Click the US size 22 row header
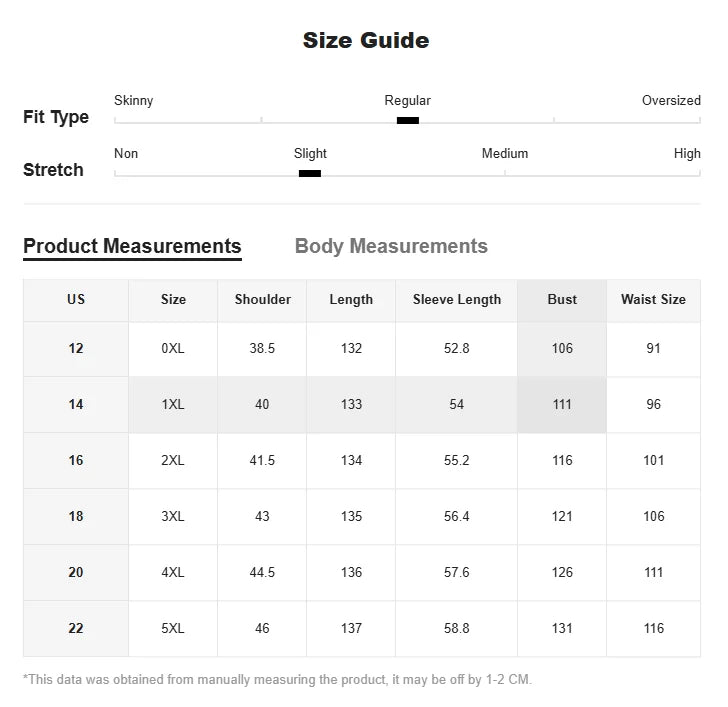728x707 pixels. [x=76, y=628]
